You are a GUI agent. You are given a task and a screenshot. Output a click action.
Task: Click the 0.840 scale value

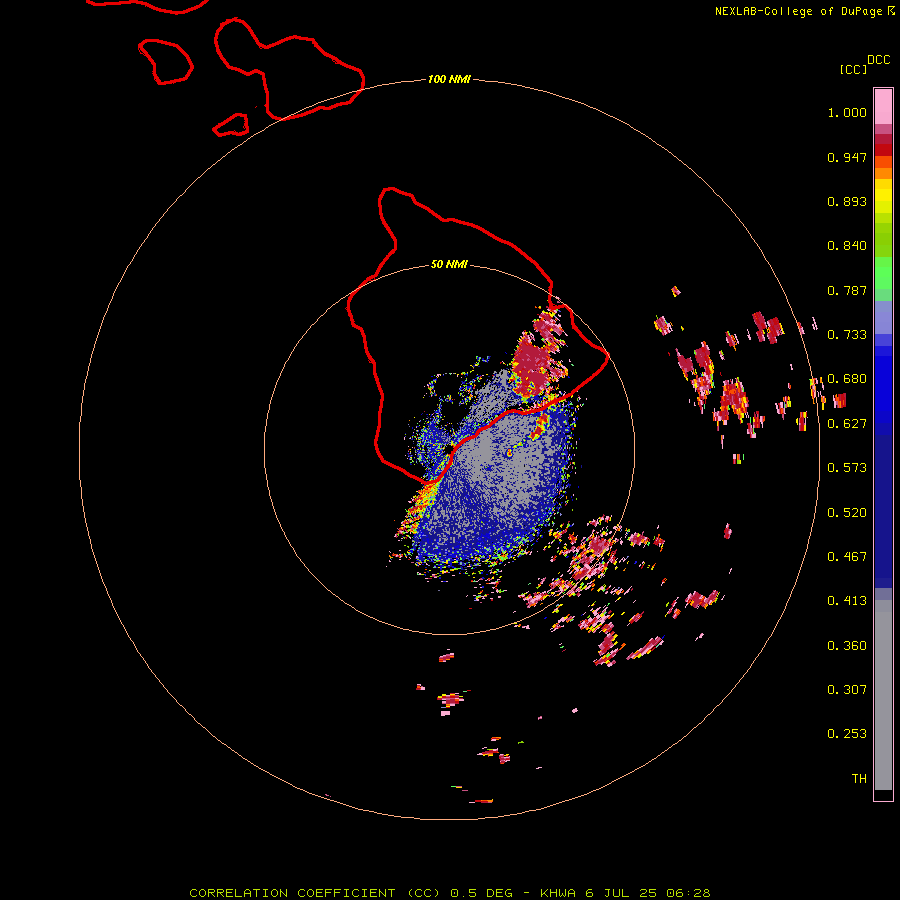coord(847,246)
